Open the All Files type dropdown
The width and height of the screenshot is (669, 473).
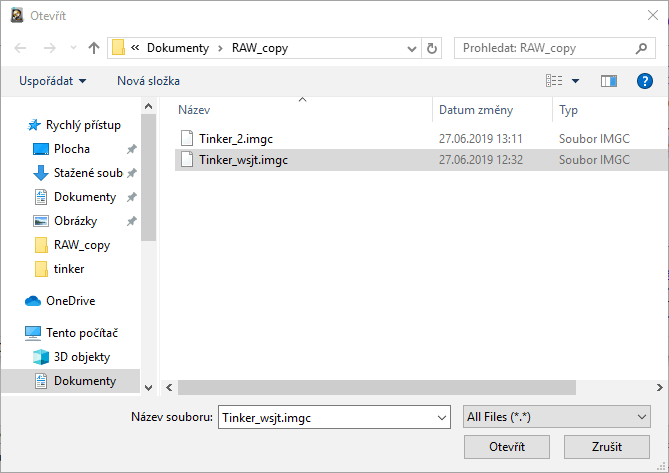click(557, 417)
